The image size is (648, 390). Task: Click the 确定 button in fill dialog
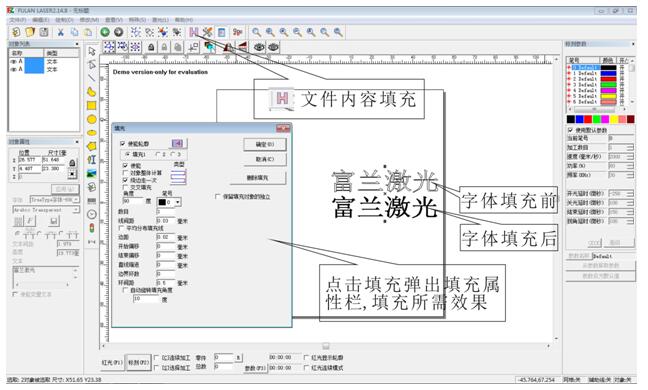[x=264, y=145]
